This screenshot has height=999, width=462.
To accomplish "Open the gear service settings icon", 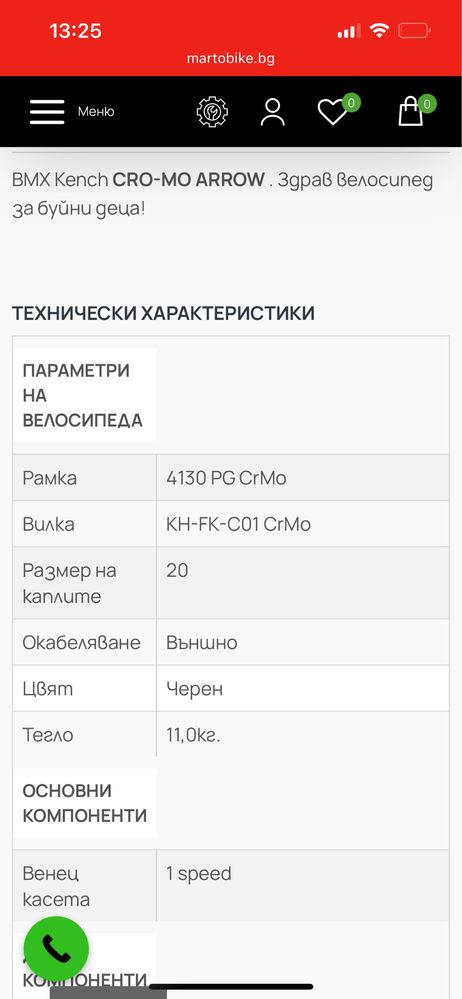I will (x=212, y=111).
